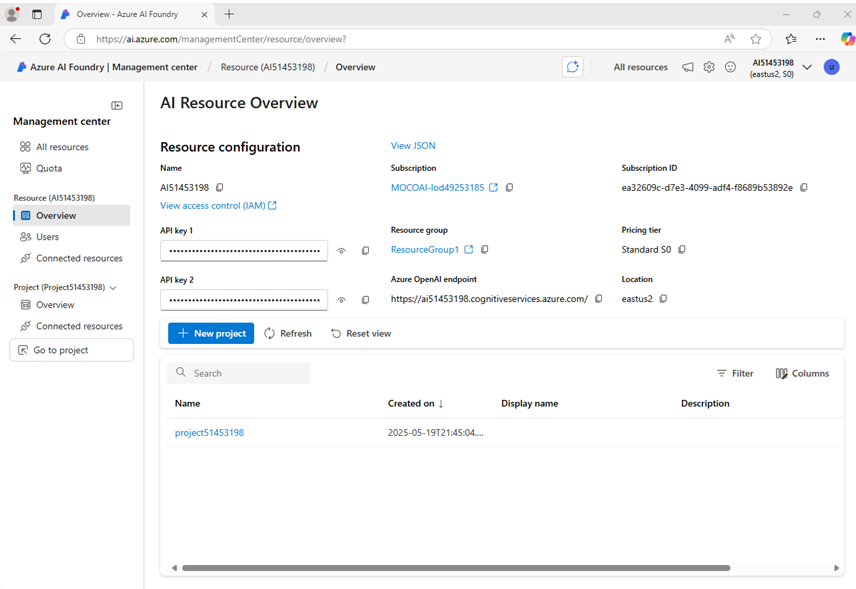The height and width of the screenshot is (589, 856).
Task: Copy the eastus2 location value
Action: pyautogui.click(x=663, y=299)
